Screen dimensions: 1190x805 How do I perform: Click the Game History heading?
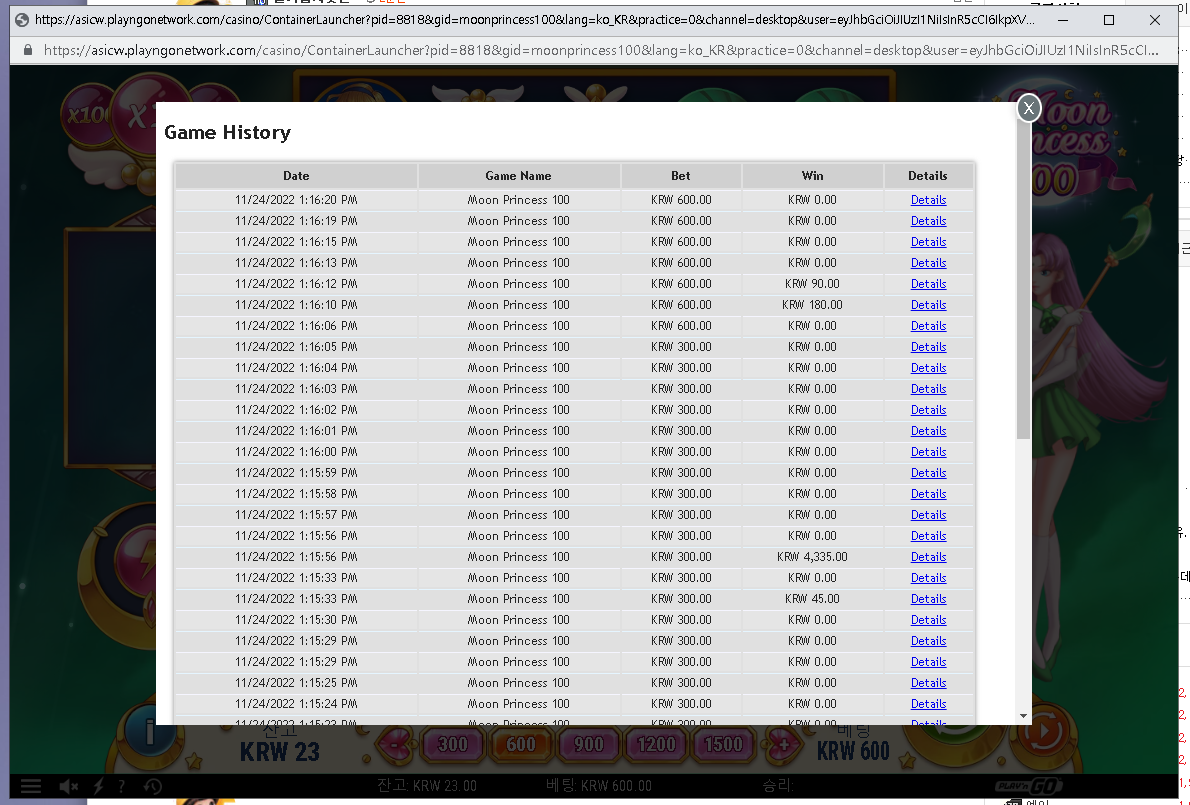pyautogui.click(x=228, y=132)
